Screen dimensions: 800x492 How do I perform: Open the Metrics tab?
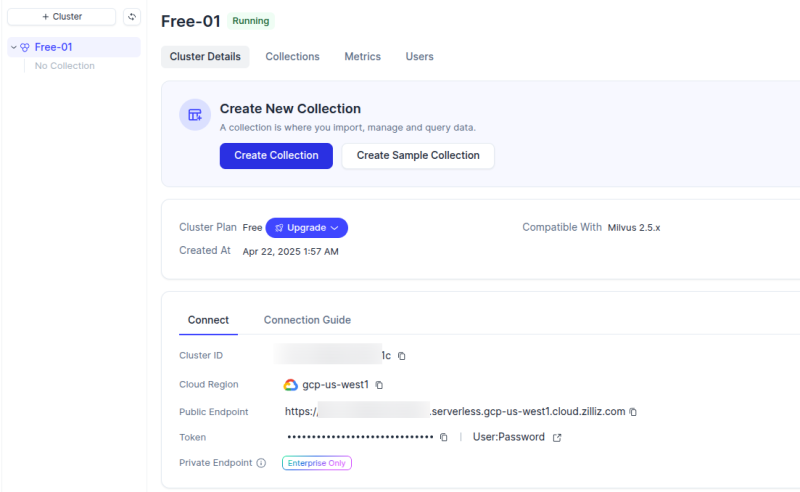point(362,57)
